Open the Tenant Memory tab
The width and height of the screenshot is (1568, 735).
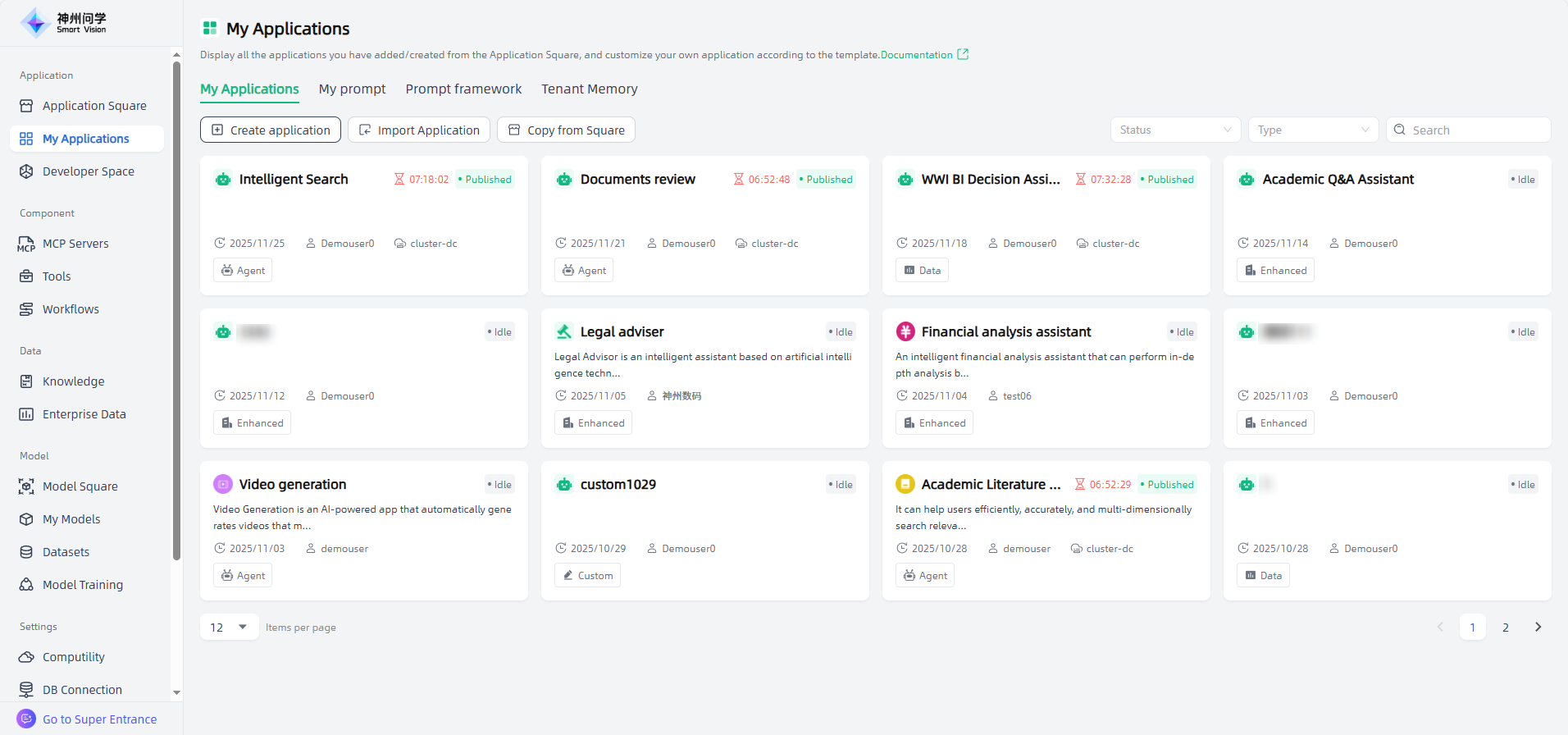coord(589,89)
